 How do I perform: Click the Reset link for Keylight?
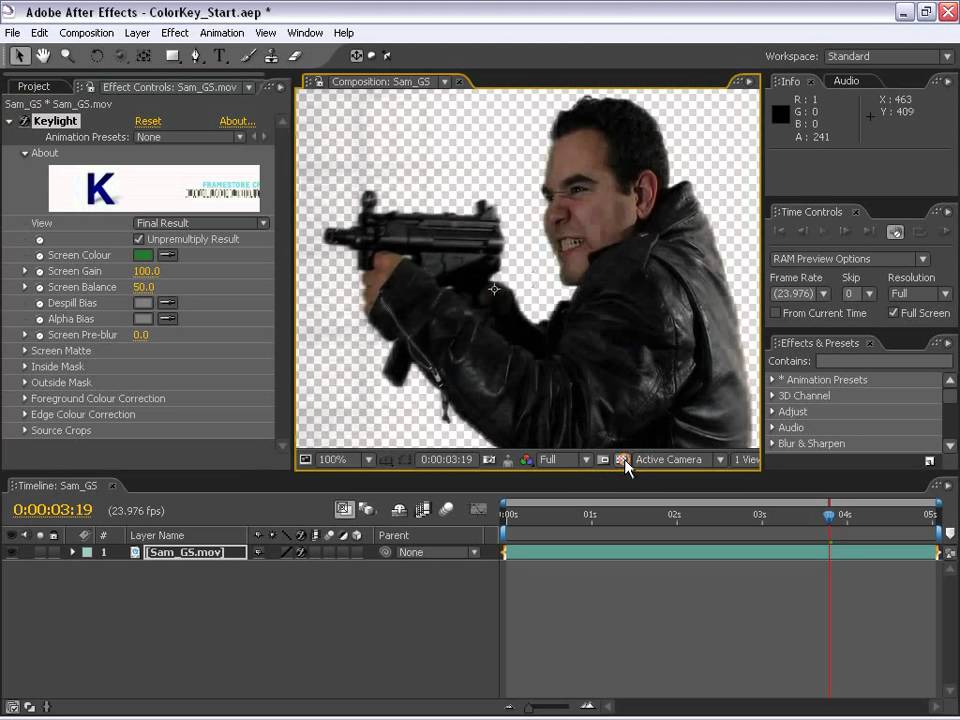[x=148, y=121]
